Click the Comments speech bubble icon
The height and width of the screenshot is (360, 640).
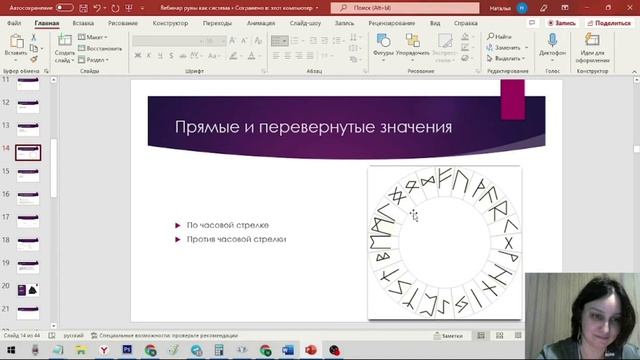(532, 23)
